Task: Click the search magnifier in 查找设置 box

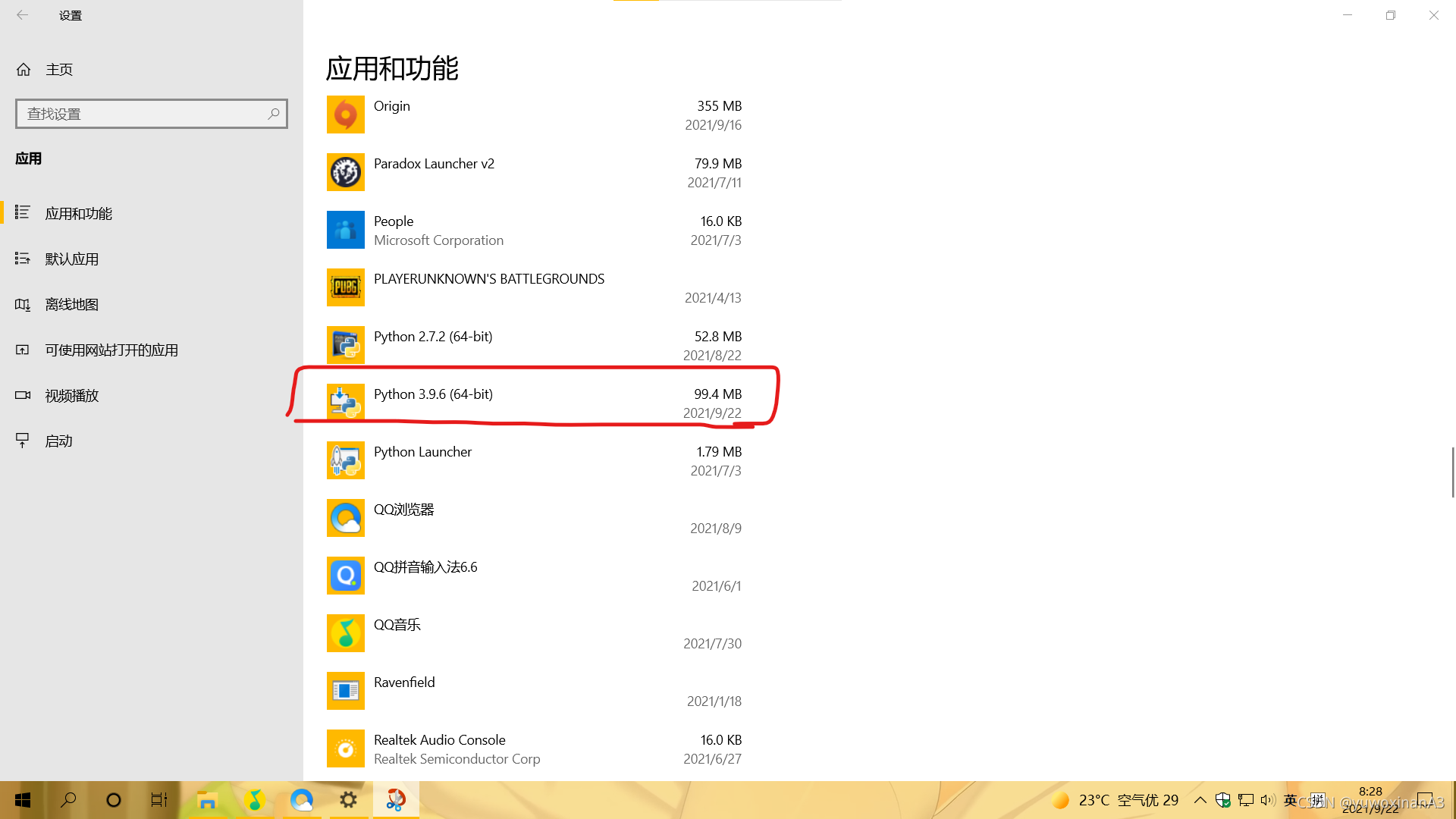Action: tap(274, 114)
